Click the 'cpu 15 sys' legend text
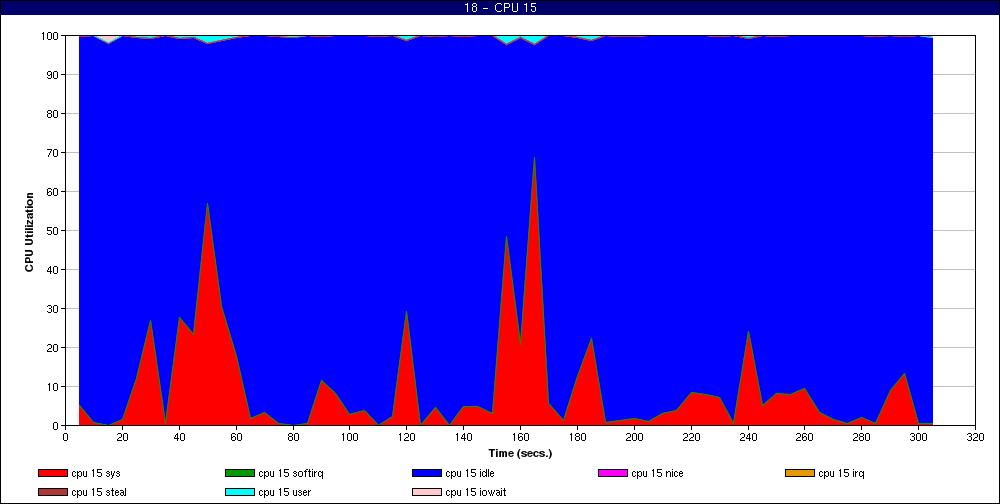Screen dimensions: 1000x504 tap(99, 473)
